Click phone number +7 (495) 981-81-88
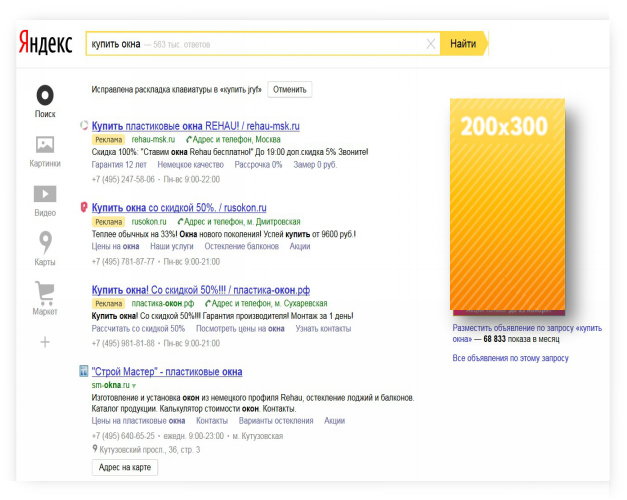627x500 pixels. click(x=123, y=343)
